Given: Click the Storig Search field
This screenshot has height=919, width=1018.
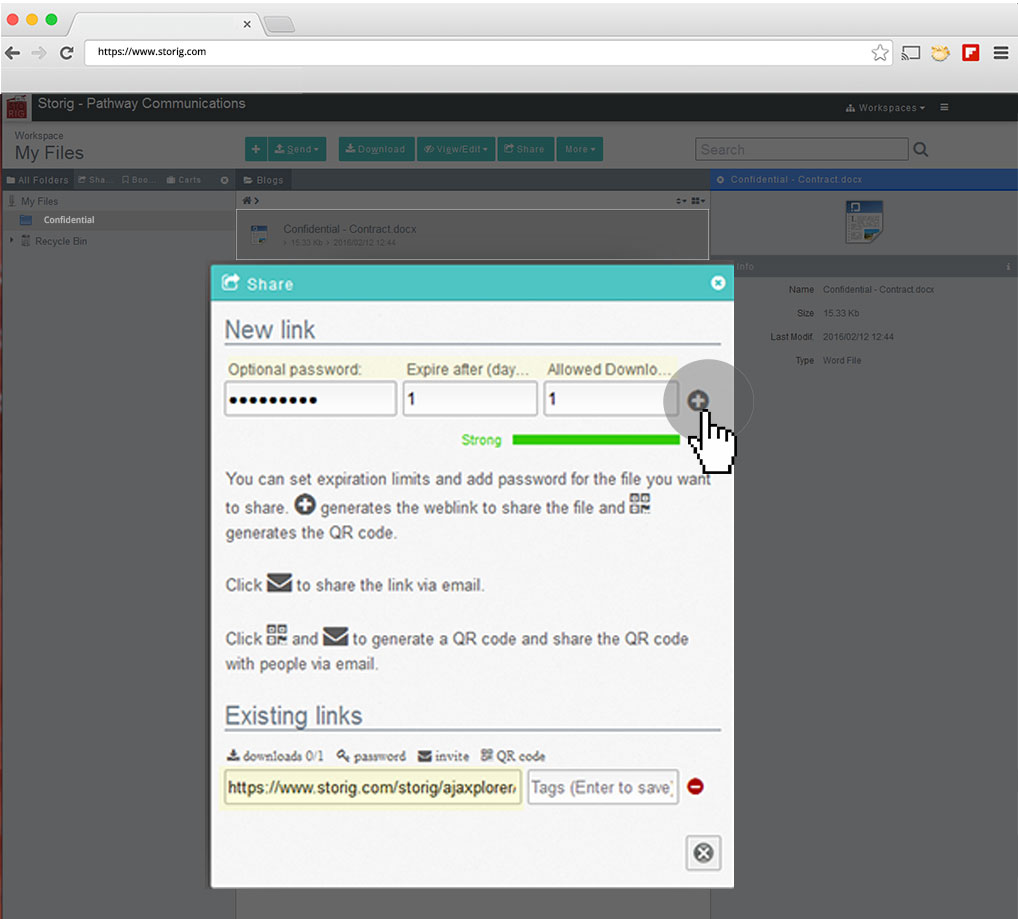Looking at the screenshot, I should pyautogui.click(x=801, y=149).
